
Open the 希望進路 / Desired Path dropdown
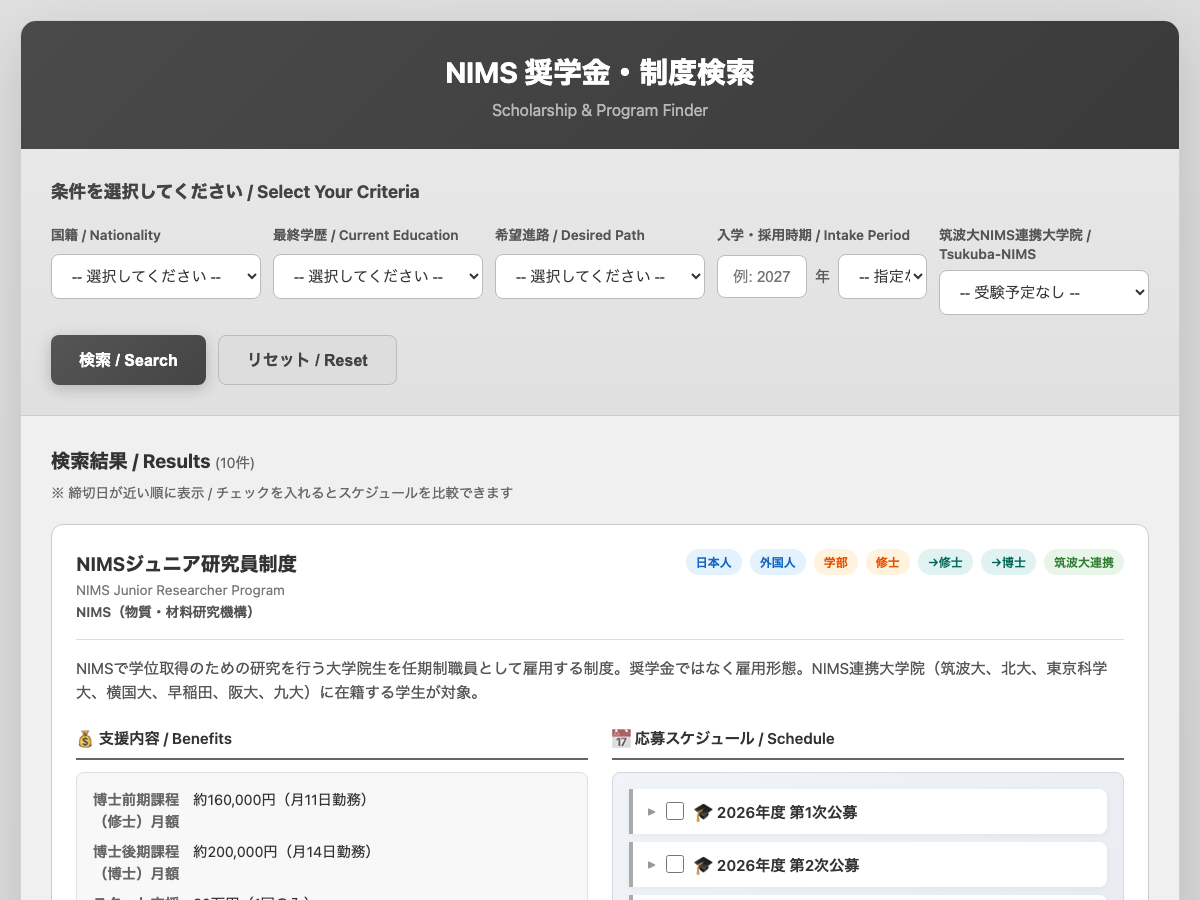coord(600,276)
